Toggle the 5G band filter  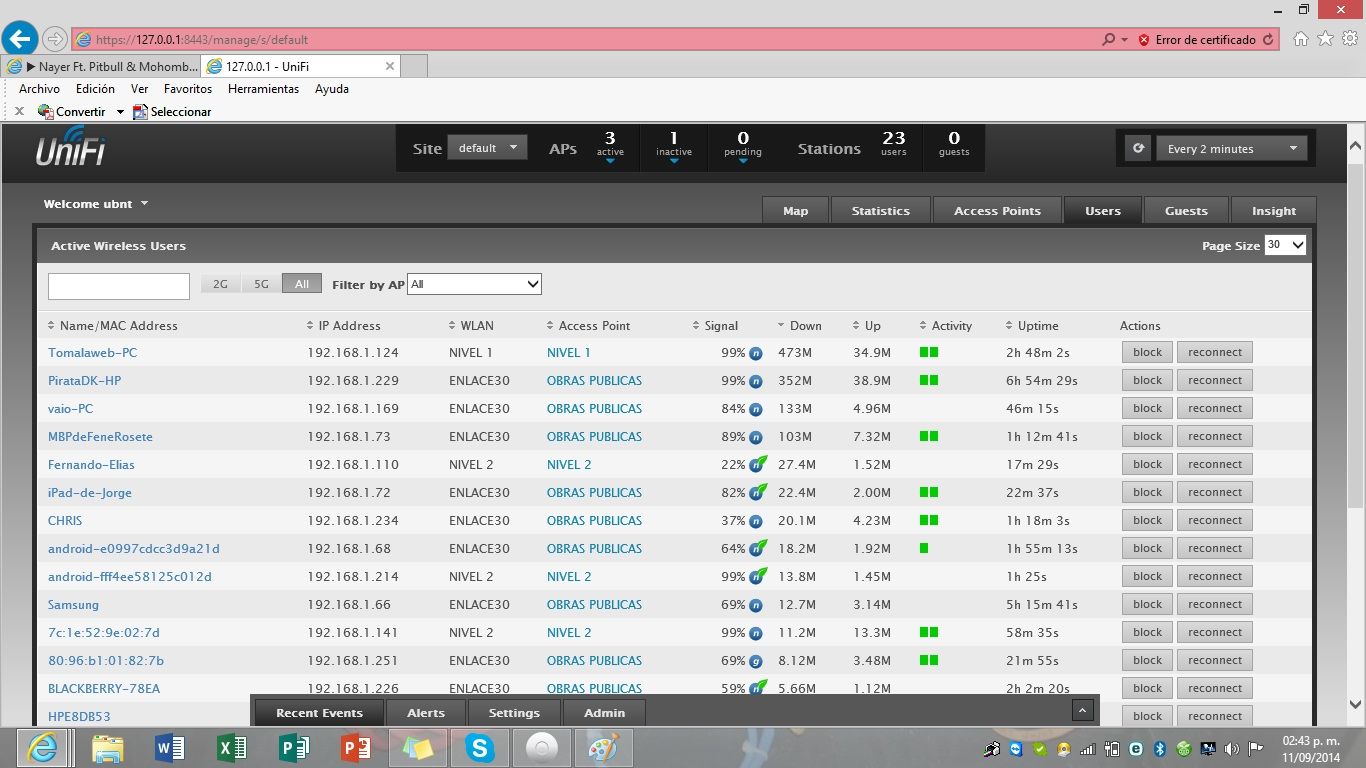click(x=261, y=284)
